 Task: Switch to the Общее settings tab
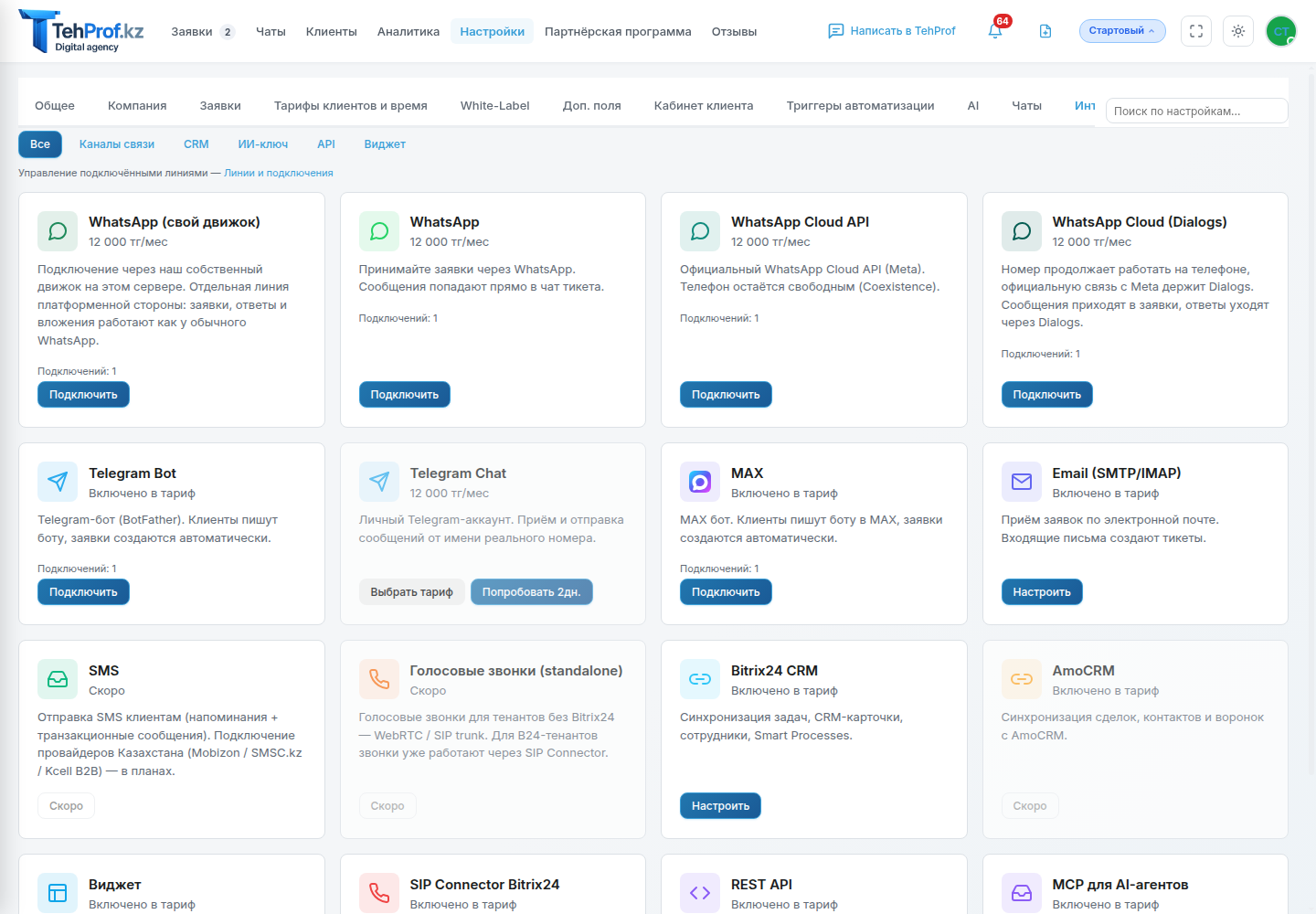coord(55,106)
